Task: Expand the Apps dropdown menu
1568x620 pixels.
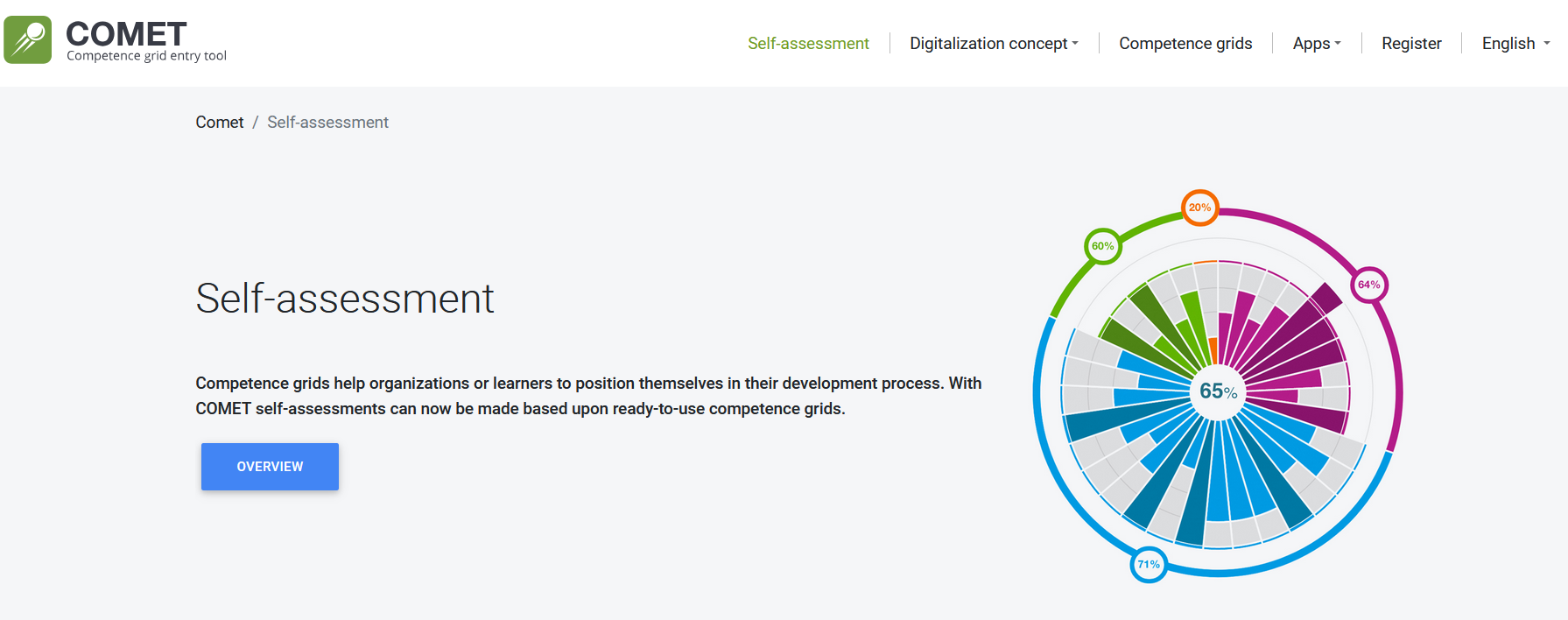Action: (1317, 43)
